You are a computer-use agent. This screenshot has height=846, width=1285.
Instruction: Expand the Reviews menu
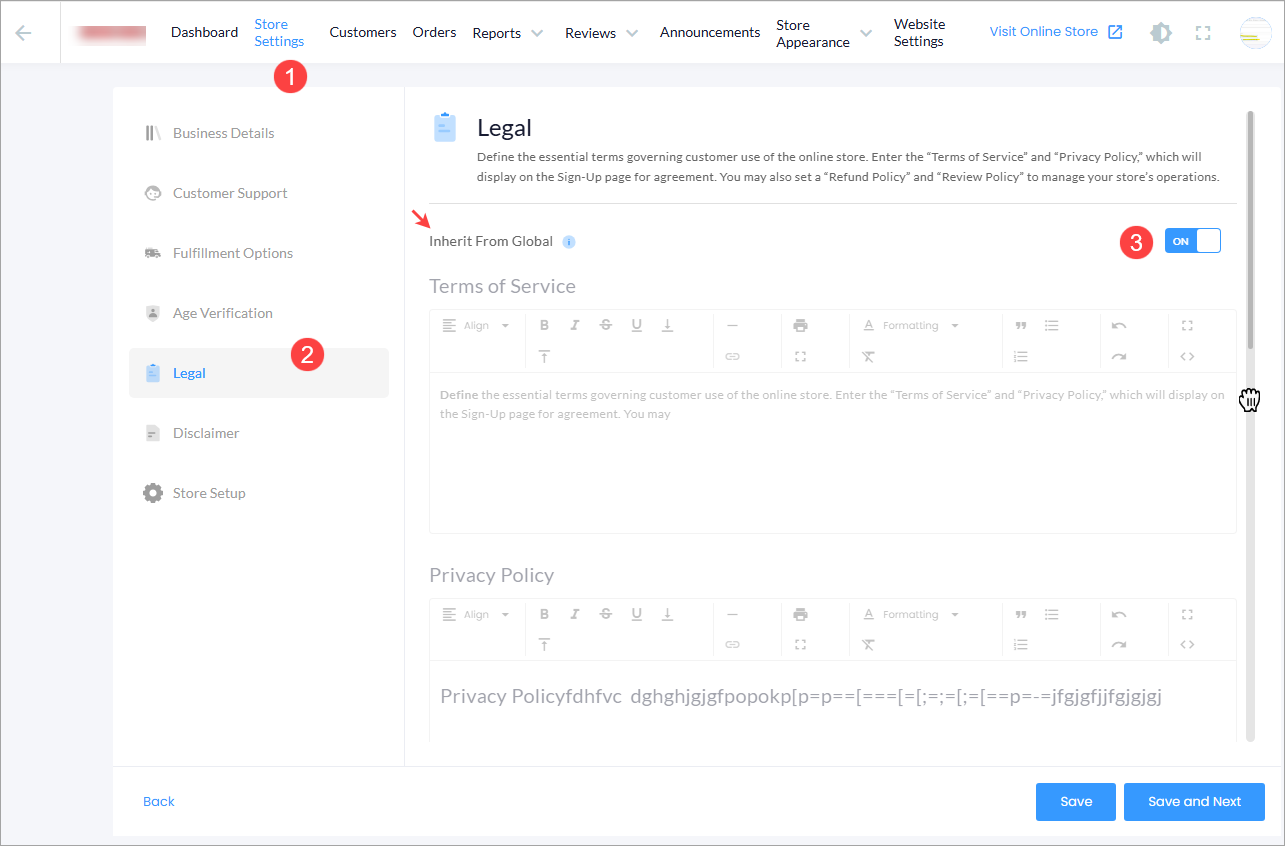[602, 33]
